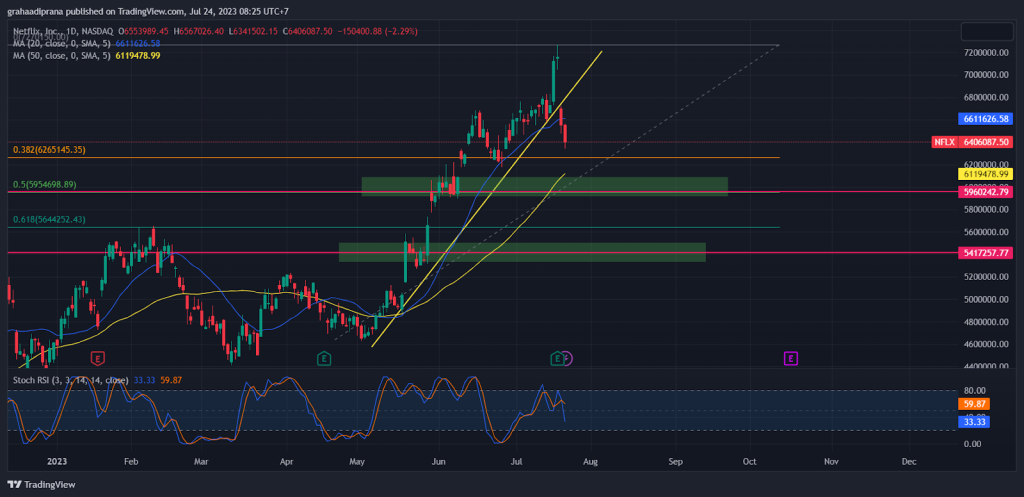Click the yellow 6119478.99 MA price label
Viewport: 1024px width, 497px height.
[985, 174]
